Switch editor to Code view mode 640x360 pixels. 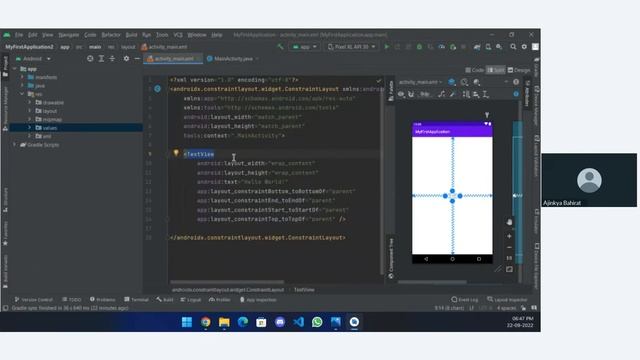click(x=475, y=70)
